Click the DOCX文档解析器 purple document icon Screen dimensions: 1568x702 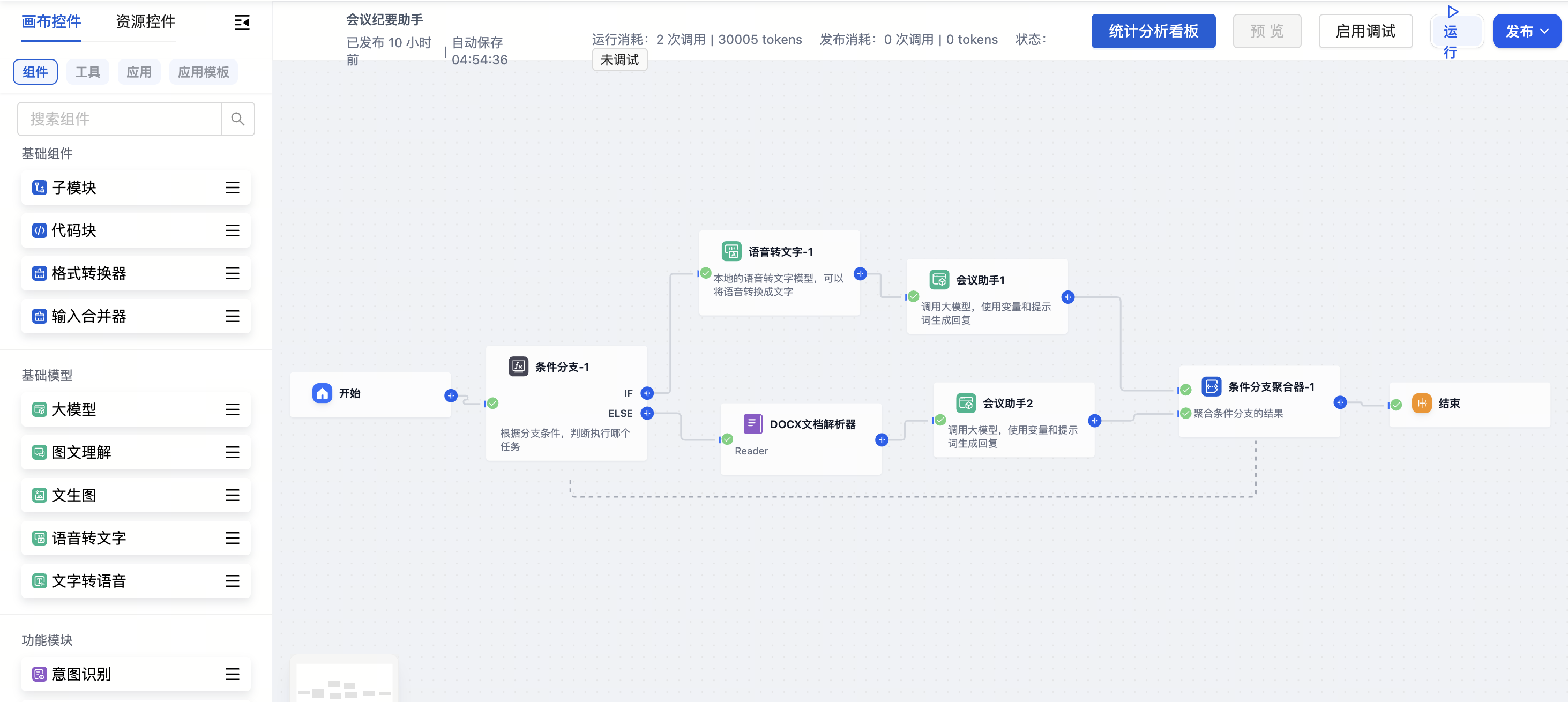coord(752,424)
